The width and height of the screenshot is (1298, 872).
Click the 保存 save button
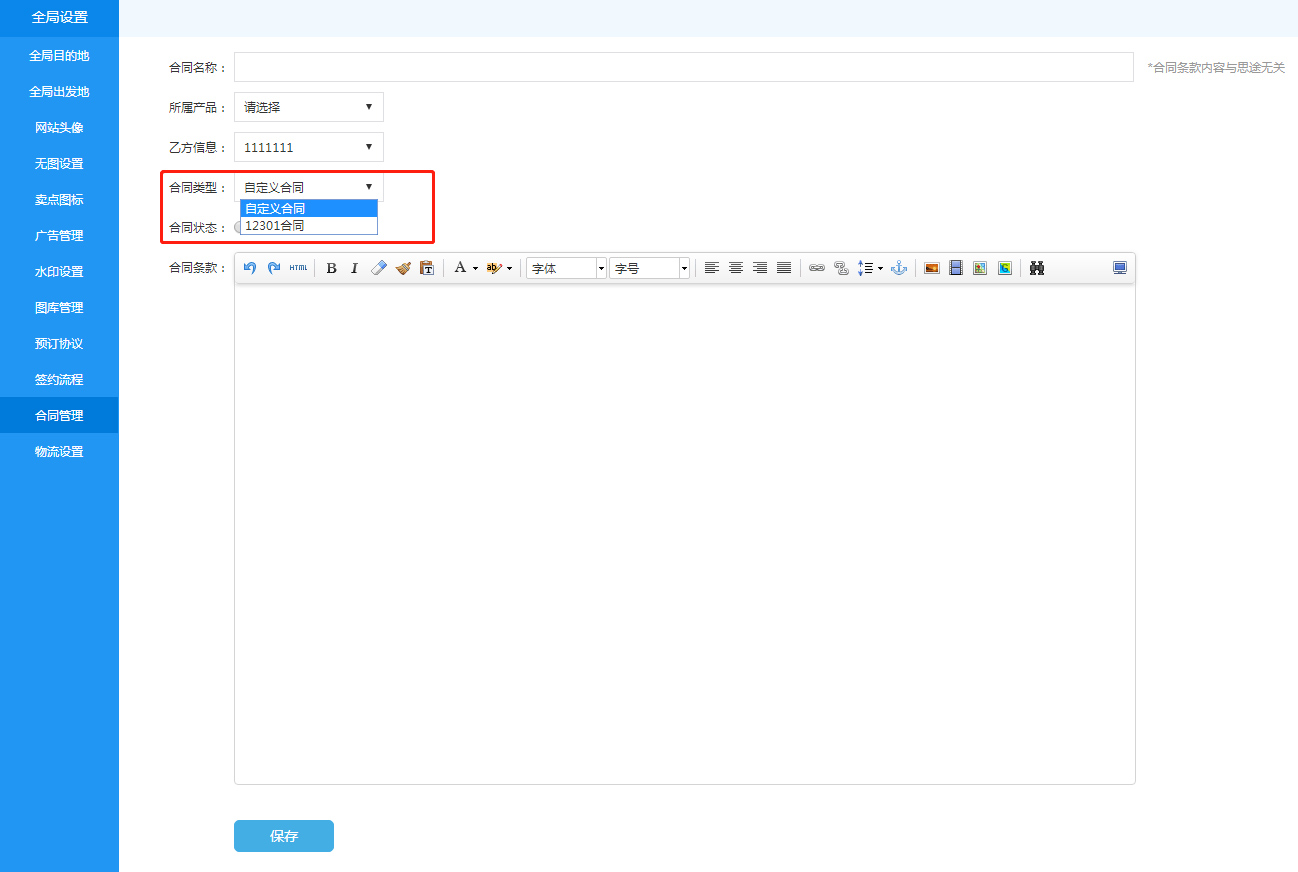284,836
